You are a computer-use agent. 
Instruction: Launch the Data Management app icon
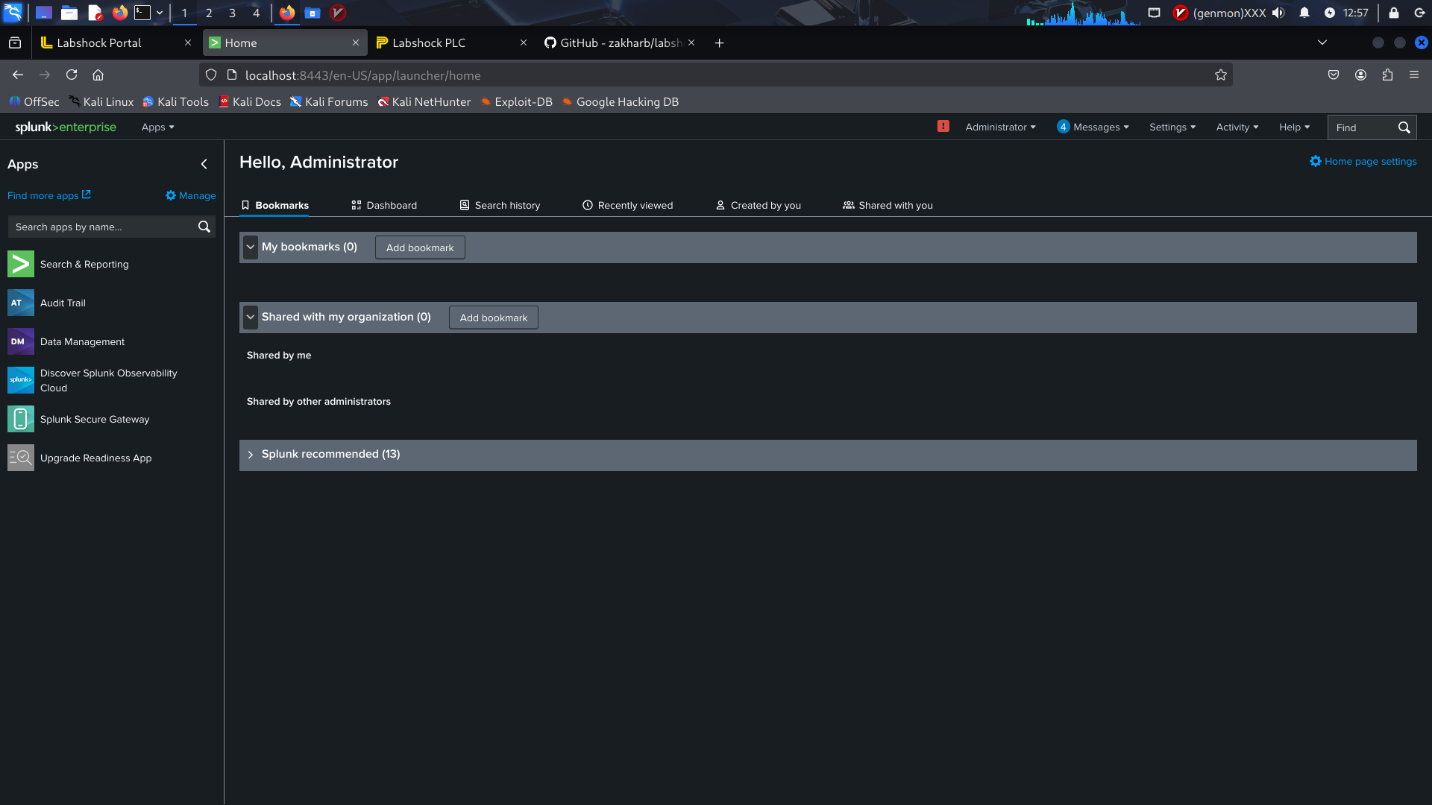(x=20, y=342)
